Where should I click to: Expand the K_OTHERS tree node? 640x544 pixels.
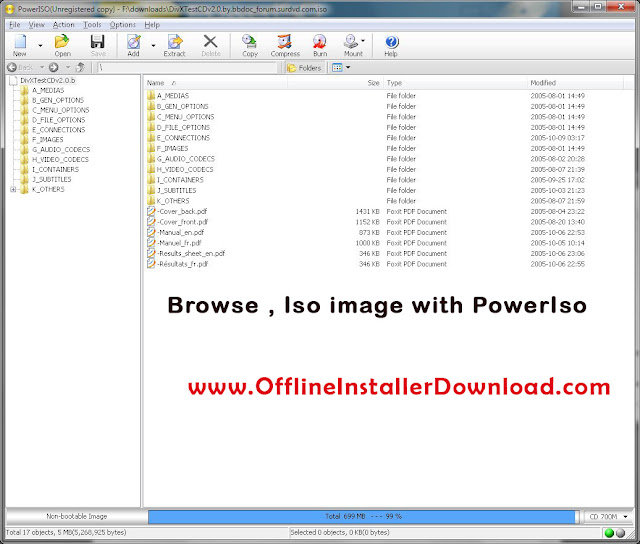click(x=13, y=189)
